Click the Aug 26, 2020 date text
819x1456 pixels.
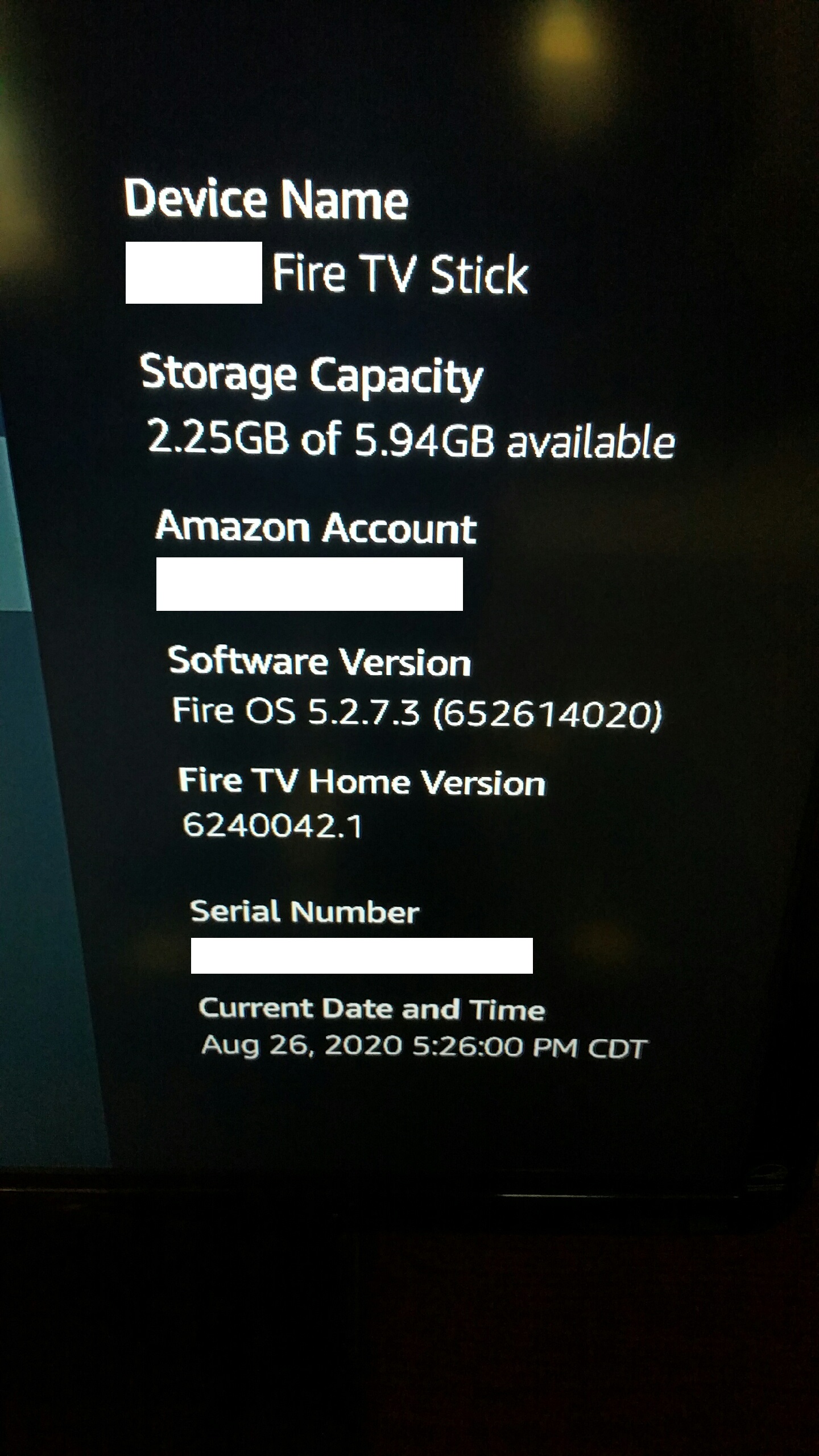tap(301, 1045)
